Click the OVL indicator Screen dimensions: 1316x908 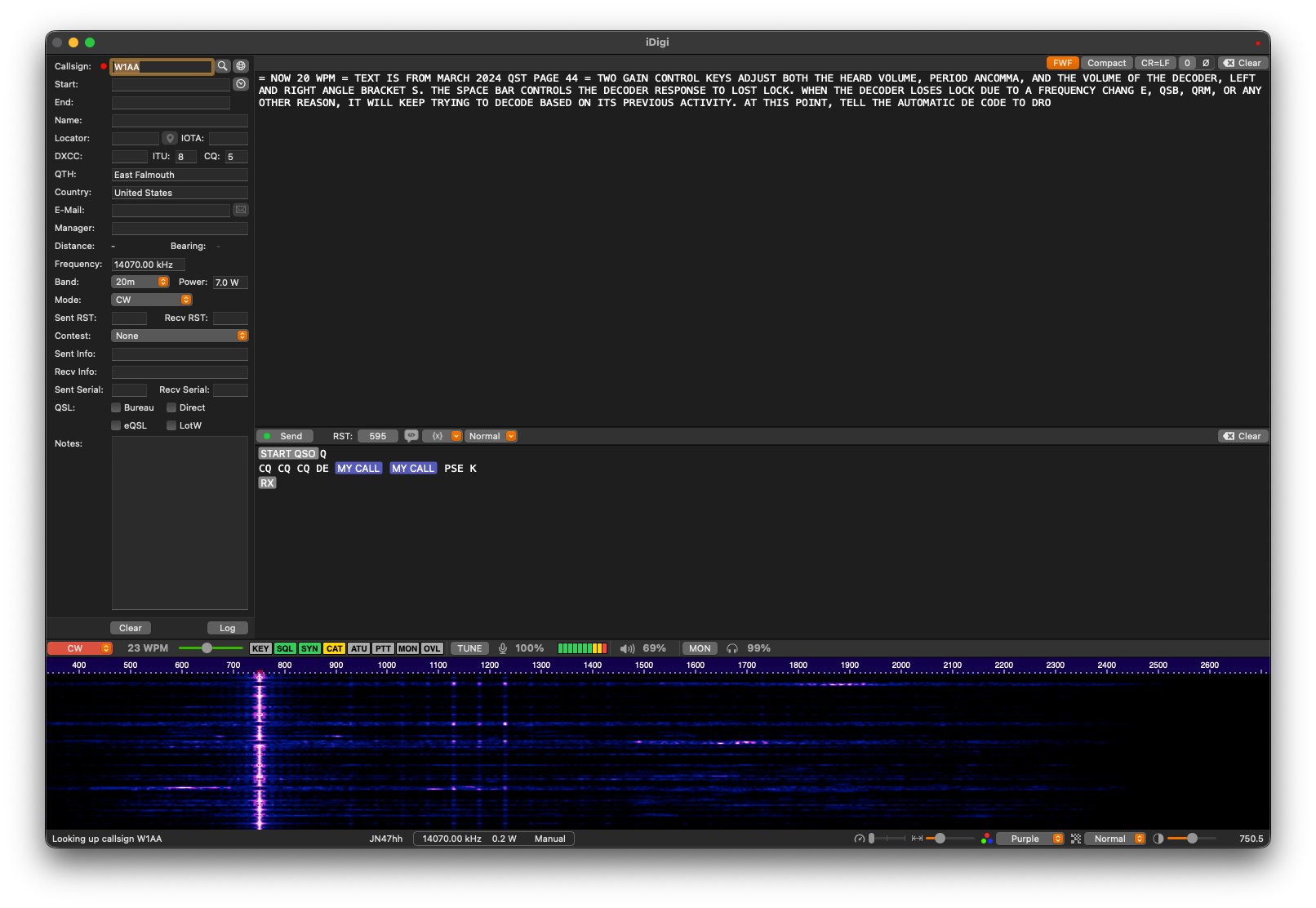coord(433,648)
